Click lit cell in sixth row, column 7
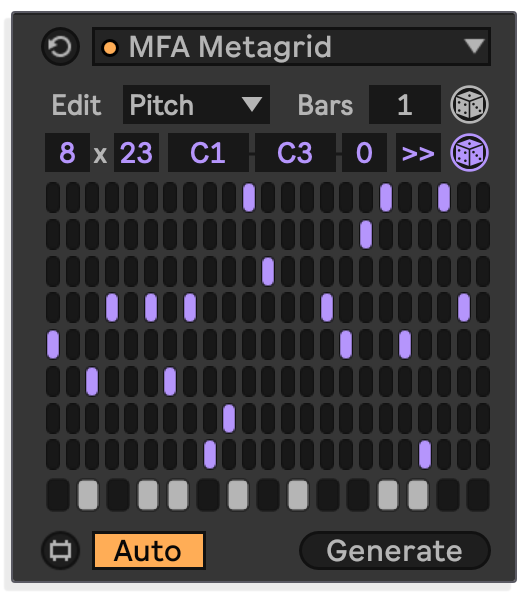Viewport: 528px width, 594px height. [x=170, y=381]
